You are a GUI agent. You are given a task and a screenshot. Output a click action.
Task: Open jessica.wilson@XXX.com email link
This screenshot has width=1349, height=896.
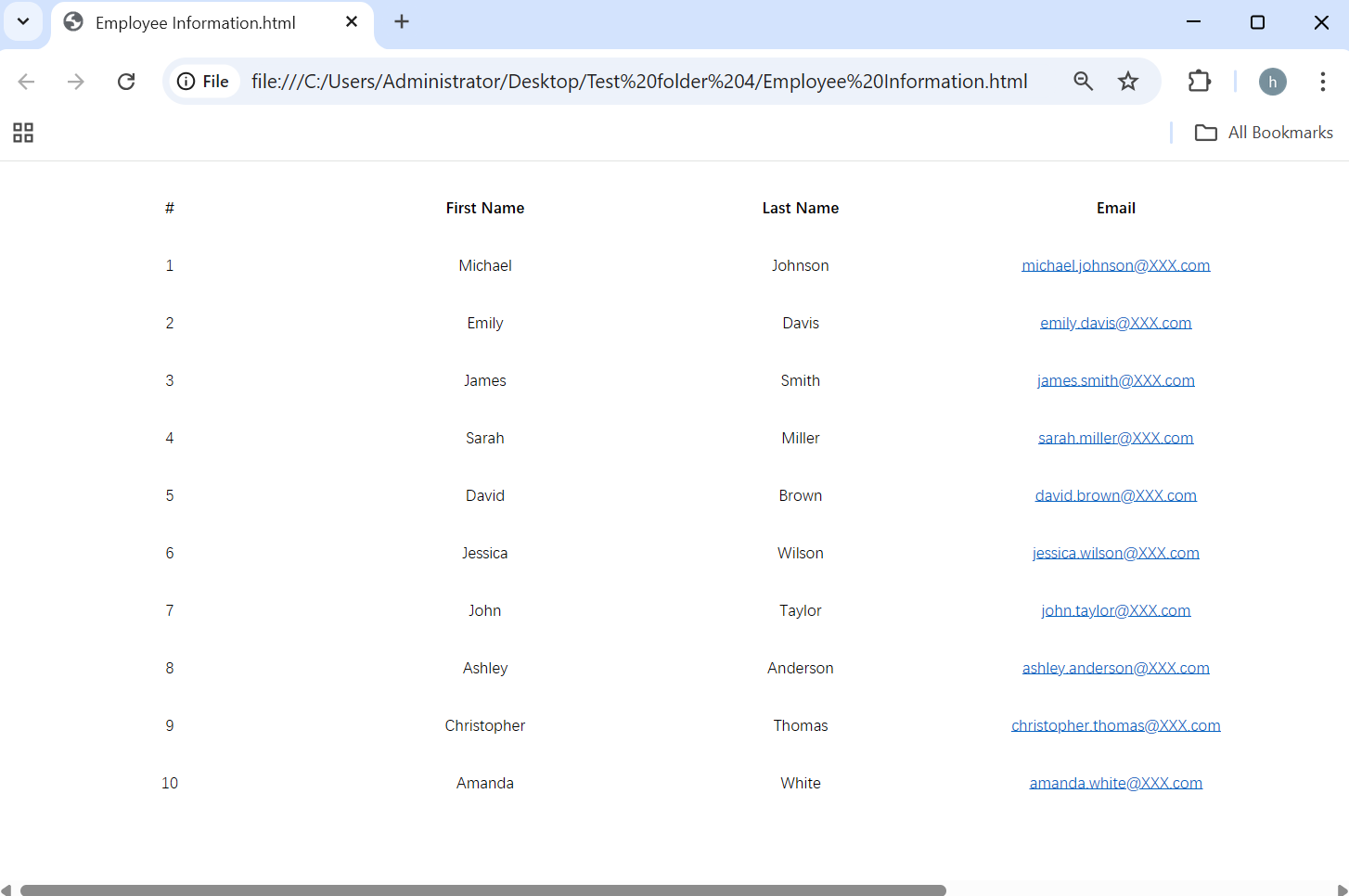click(1115, 553)
